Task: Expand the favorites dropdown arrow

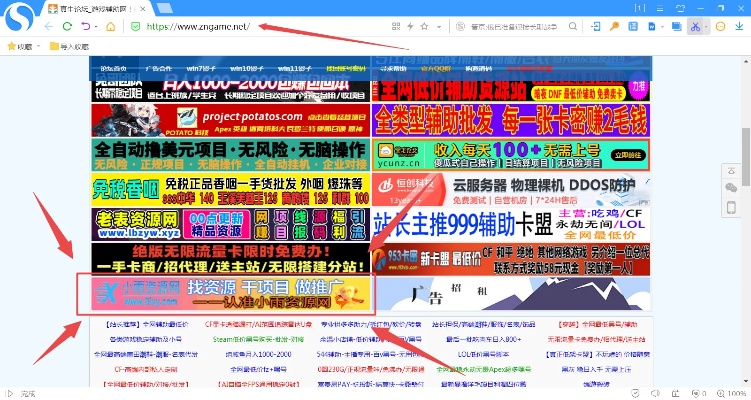Action: coord(38,46)
